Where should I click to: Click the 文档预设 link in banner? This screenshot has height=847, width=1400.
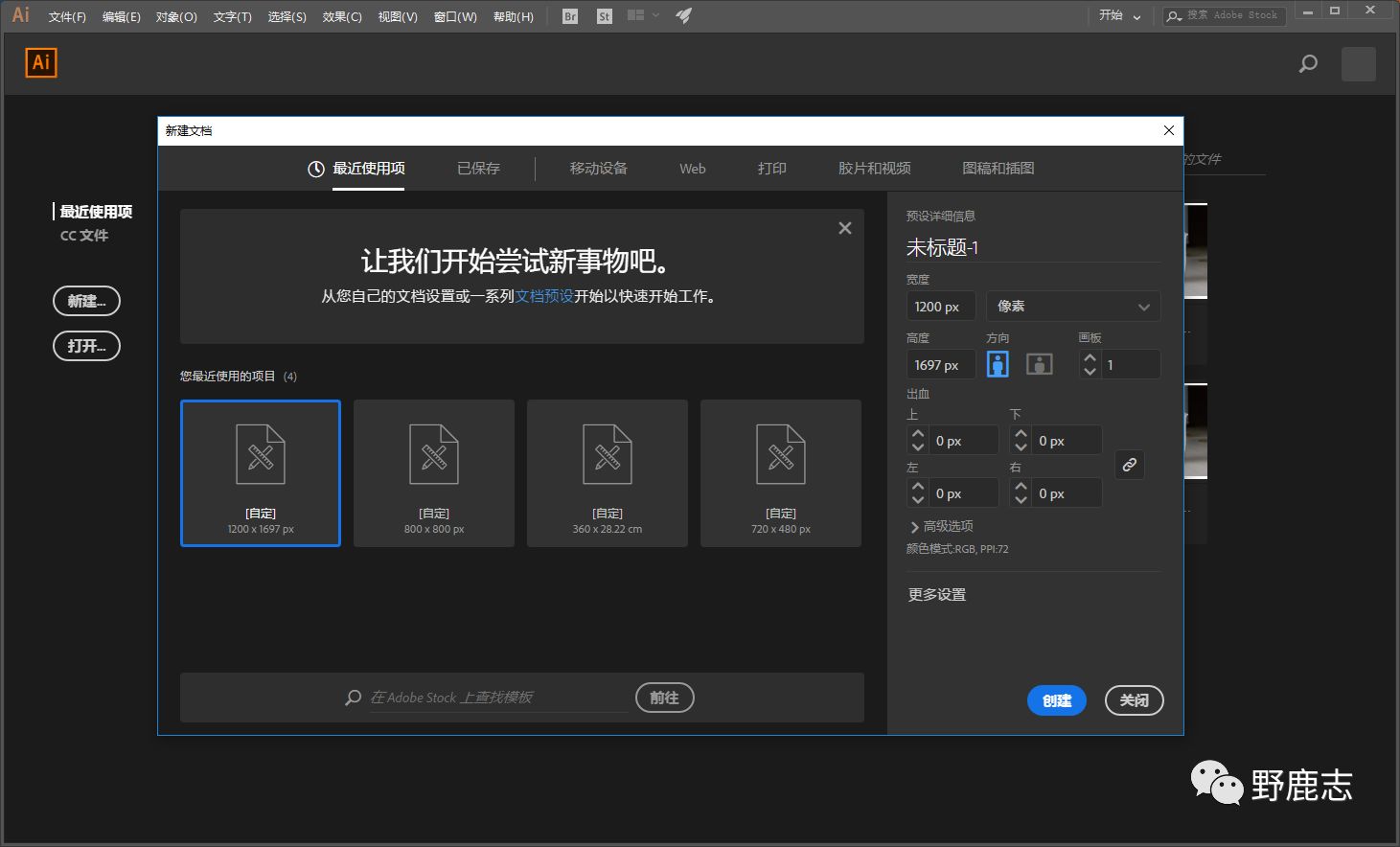[x=544, y=296]
